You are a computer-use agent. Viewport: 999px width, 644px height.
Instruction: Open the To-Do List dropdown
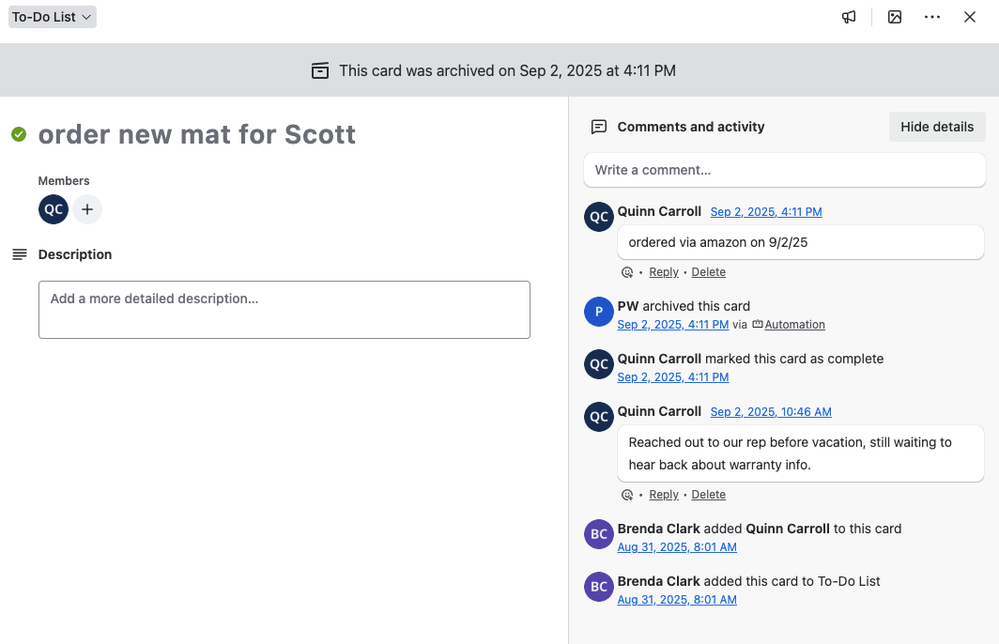pos(52,17)
